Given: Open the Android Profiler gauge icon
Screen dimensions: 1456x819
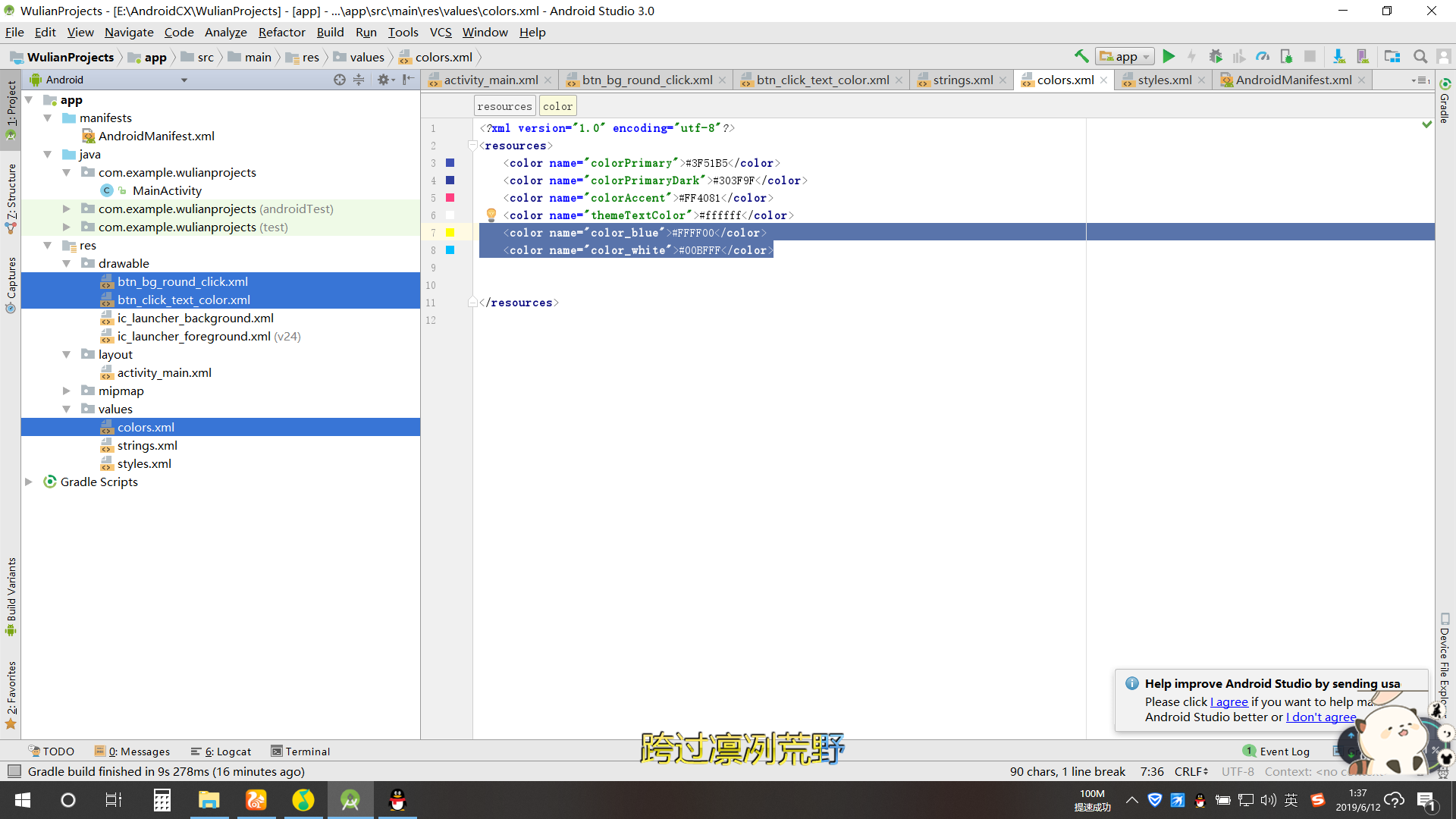Looking at the screenshot, I should (1263, 56).
